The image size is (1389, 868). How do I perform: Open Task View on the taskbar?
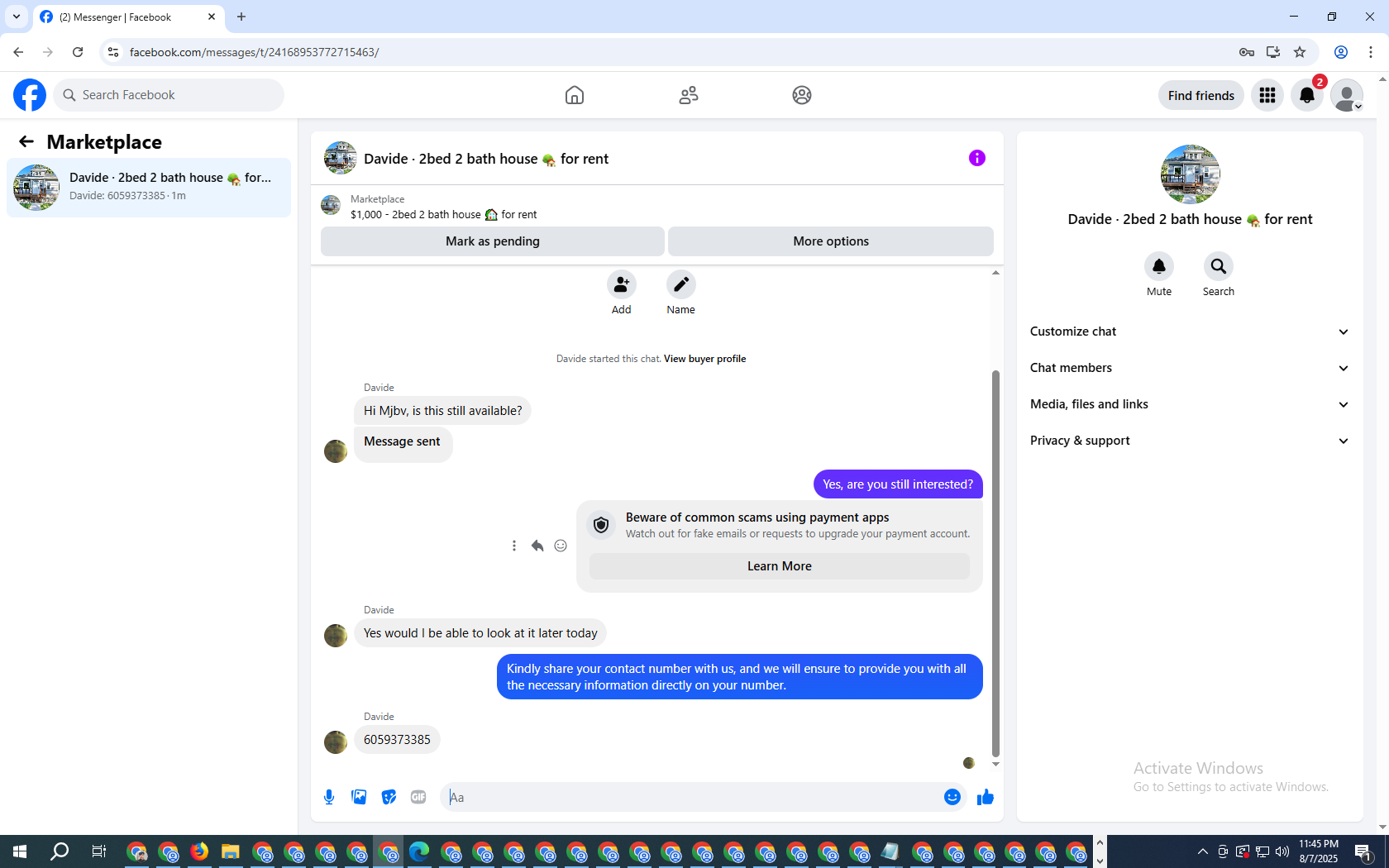(x=98, y=851)
